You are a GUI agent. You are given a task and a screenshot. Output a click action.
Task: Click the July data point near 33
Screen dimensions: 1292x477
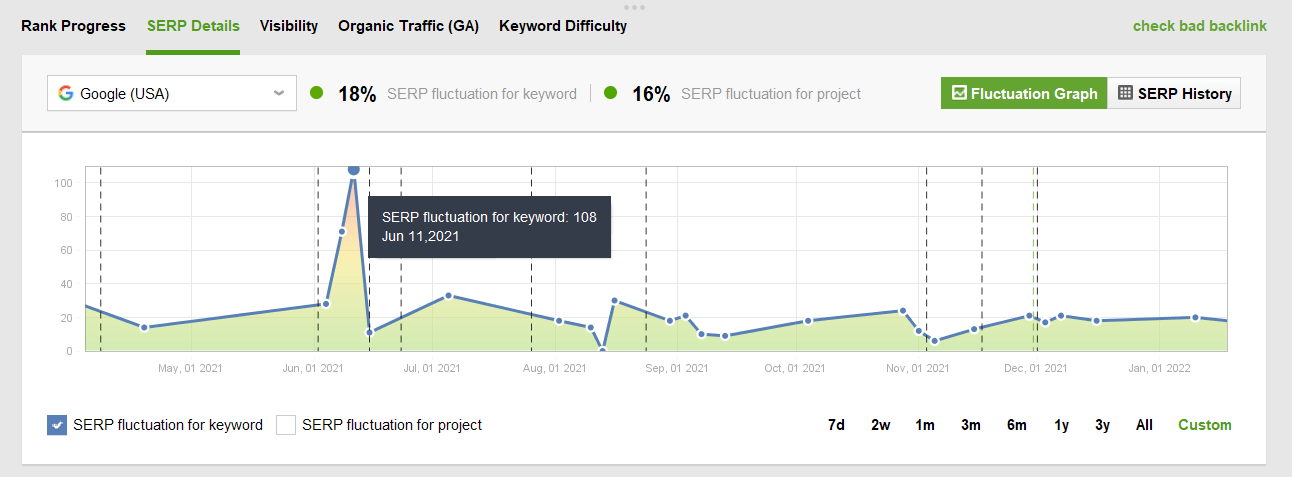(448, 296)
